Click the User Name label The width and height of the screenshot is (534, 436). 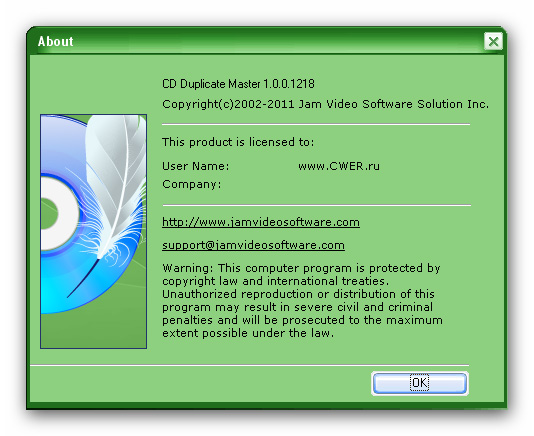click(196, 166)
